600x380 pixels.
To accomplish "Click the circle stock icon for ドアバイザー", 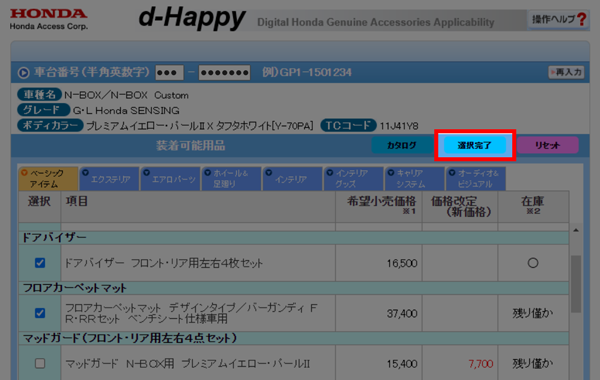I will click(533, 263).
